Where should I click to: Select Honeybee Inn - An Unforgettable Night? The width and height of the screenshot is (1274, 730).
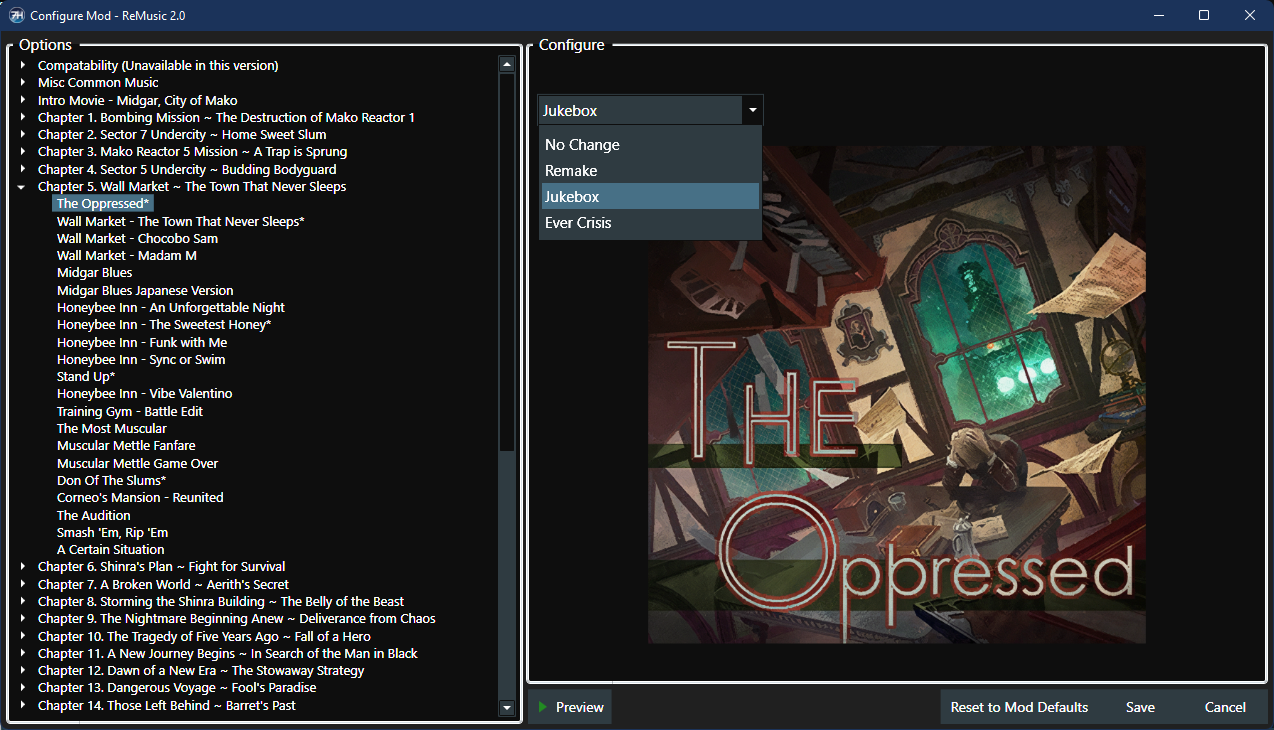[171, 307]
